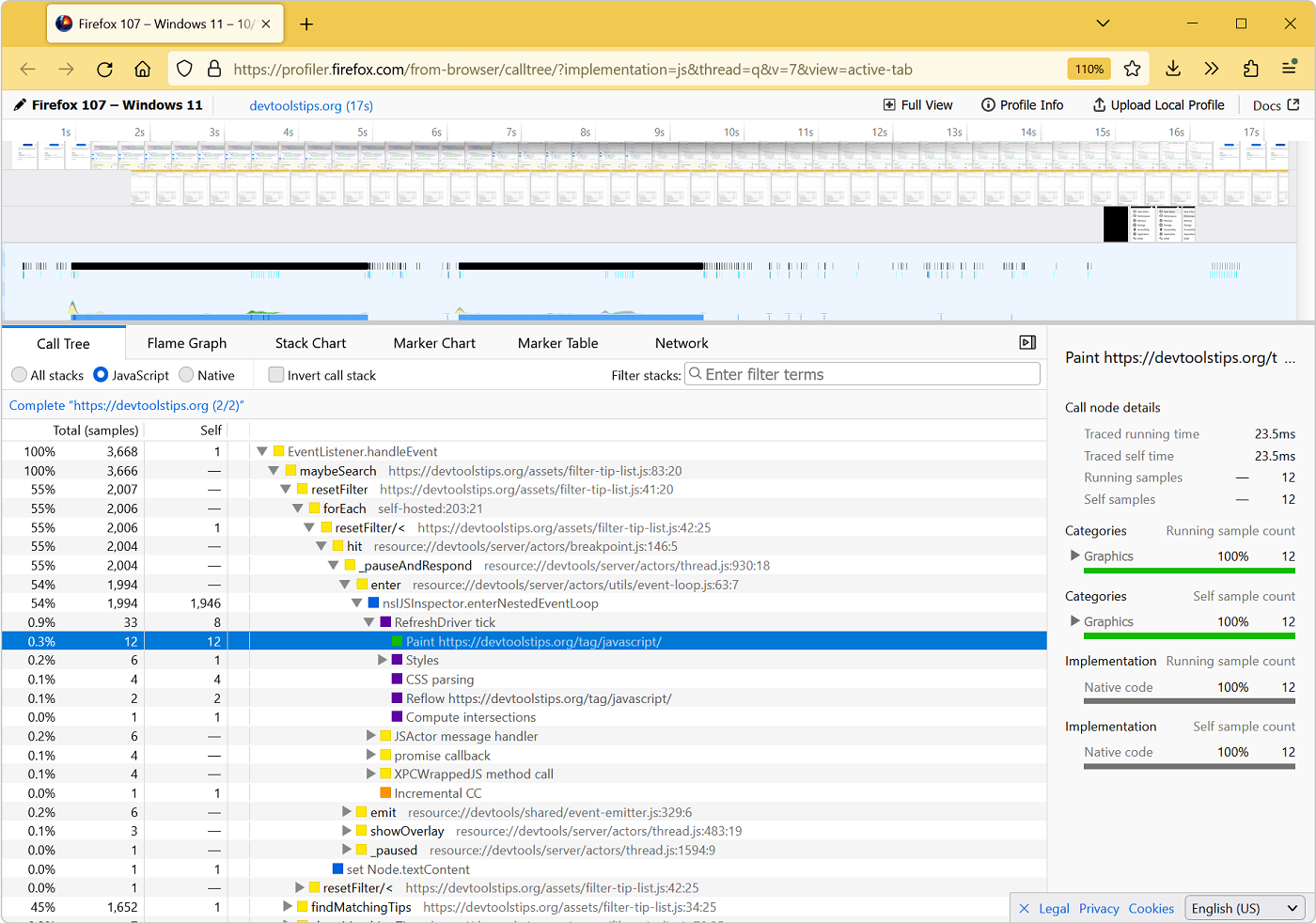Image resolution: width=1316 pixels, height=923 pixels.
Task: Select the All stacks radio button
Action: coord(19,374)
